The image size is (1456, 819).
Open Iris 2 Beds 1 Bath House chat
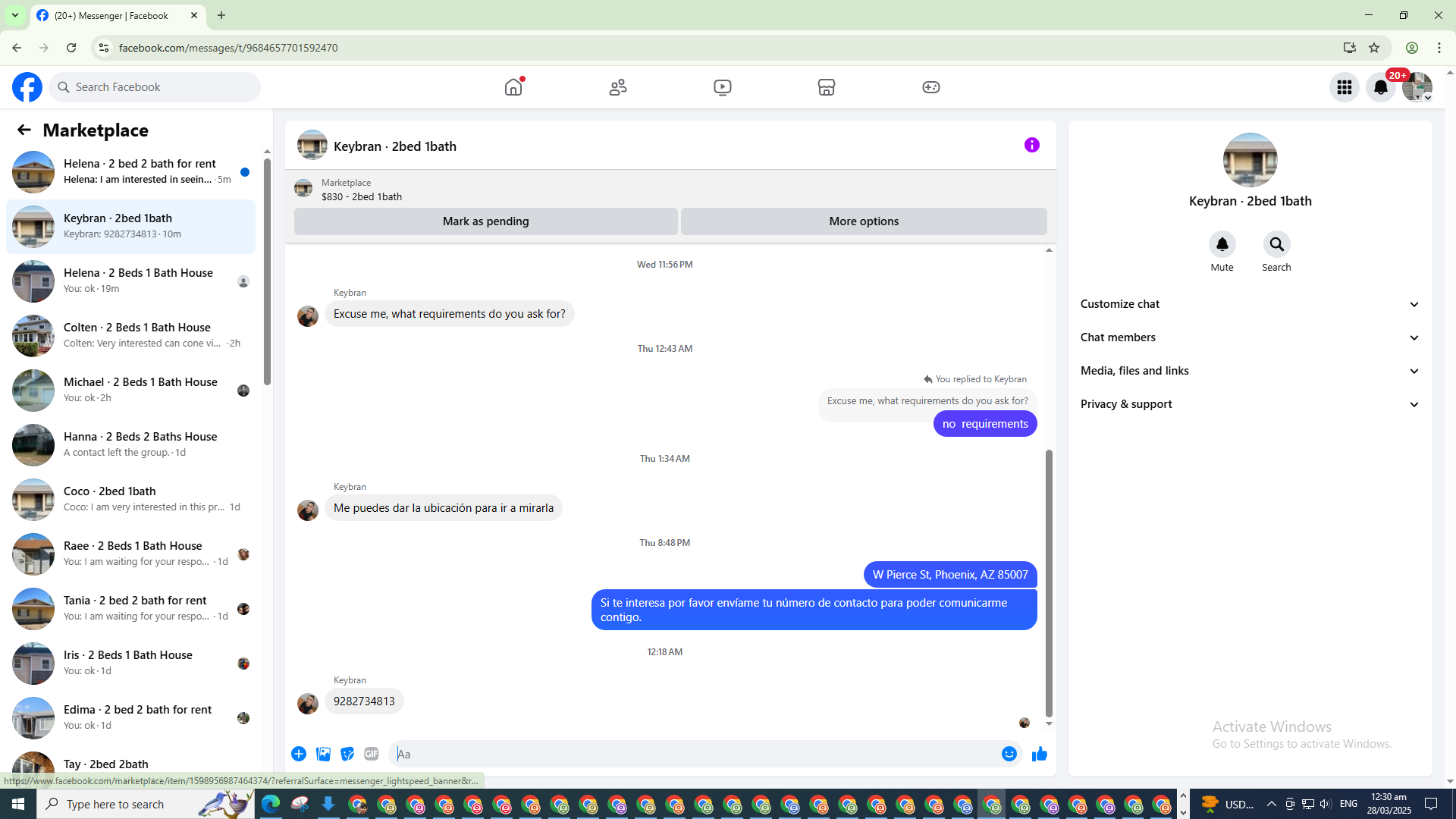(130, 664)
